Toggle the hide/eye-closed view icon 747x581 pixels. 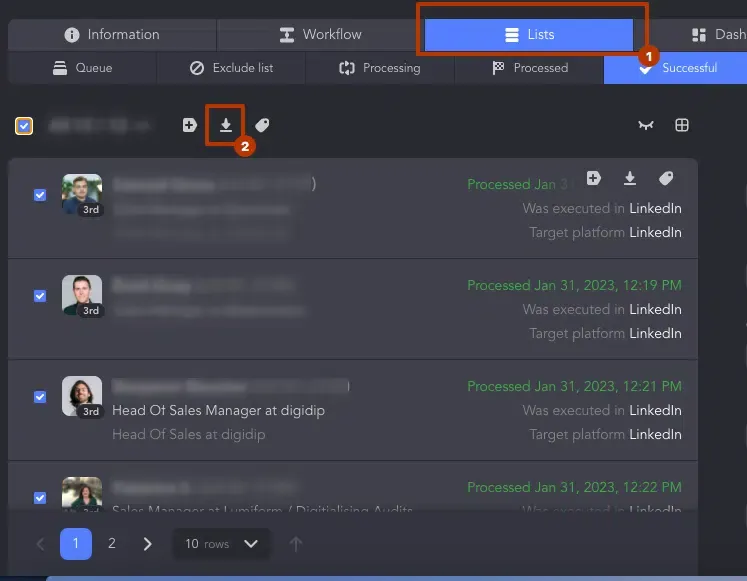(646, 125)
